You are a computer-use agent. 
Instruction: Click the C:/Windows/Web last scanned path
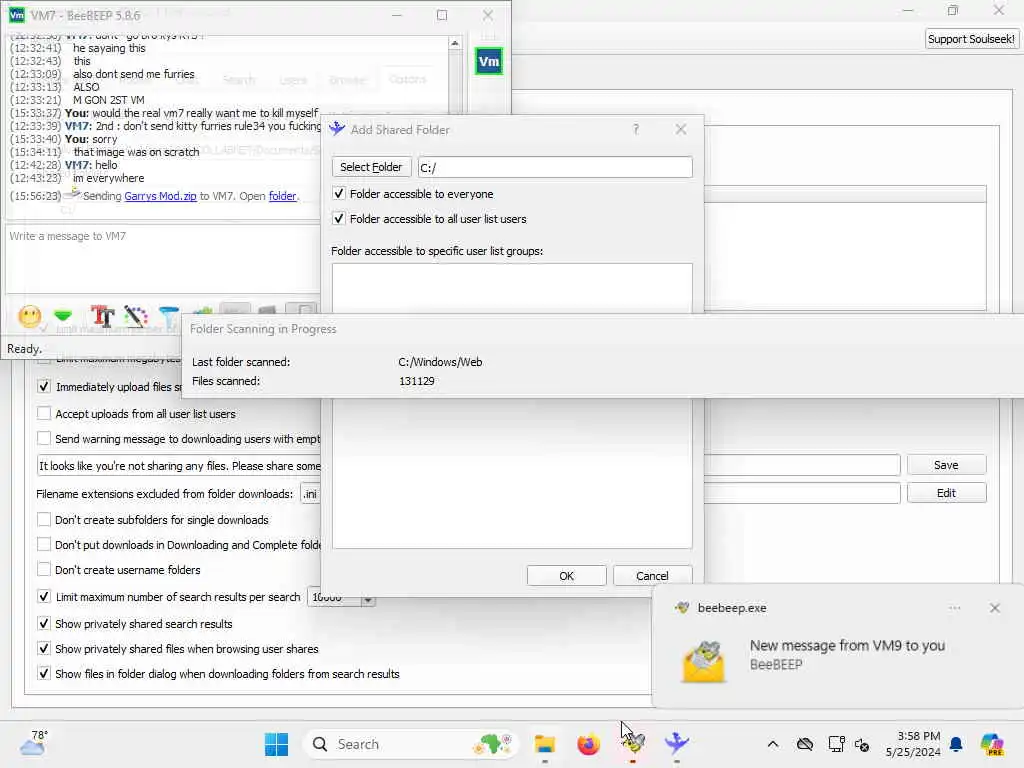[x=440, y=362]
